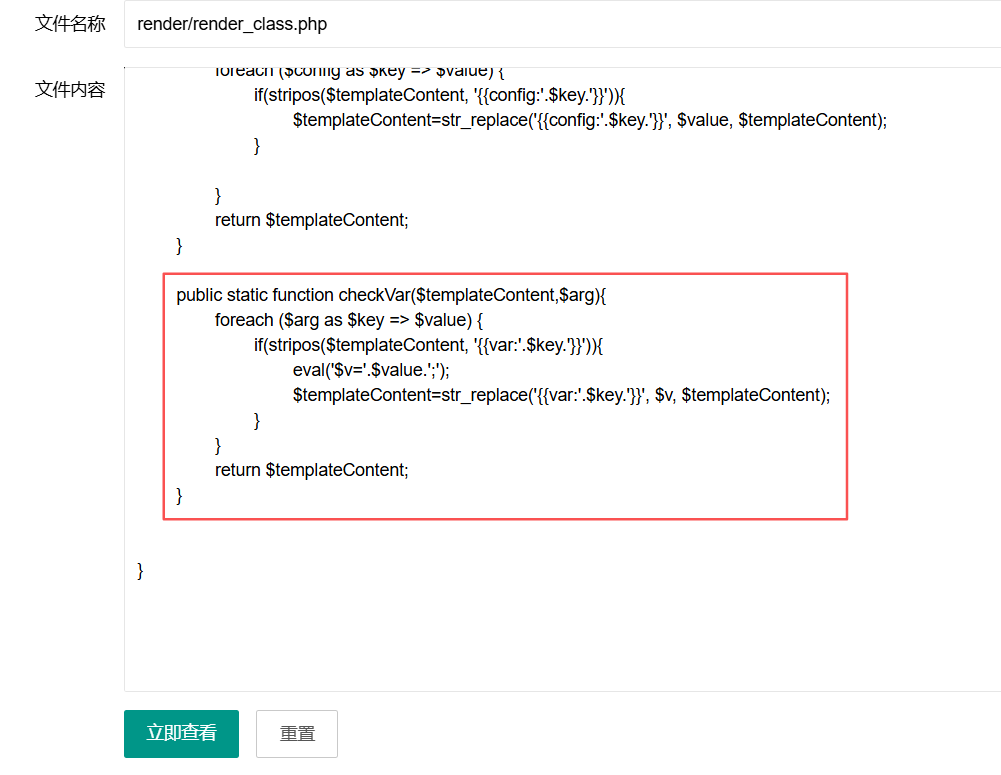Viewport: 1001px width, 775px height.
Task: Click the 立即查看 button
Action: click(181, 733)
